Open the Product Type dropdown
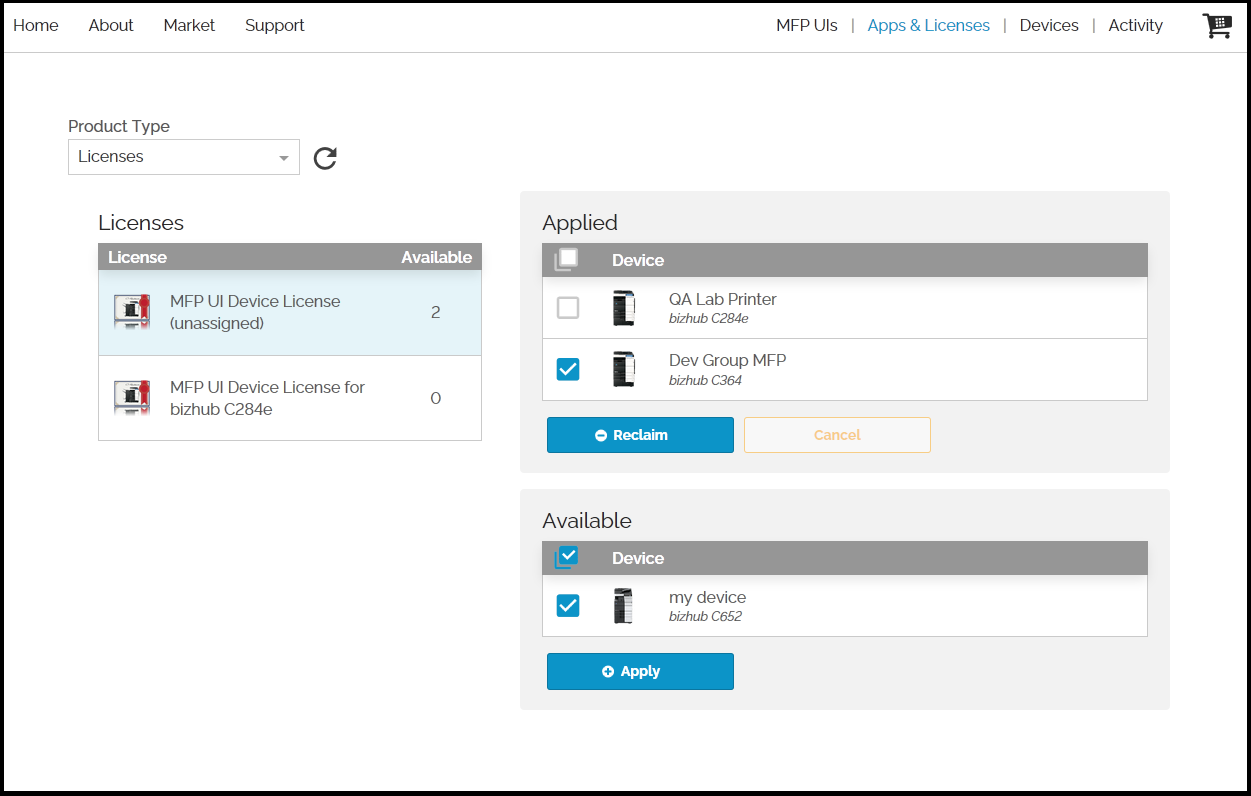Viewport: 1251px width, 796px height. [184, 157]
